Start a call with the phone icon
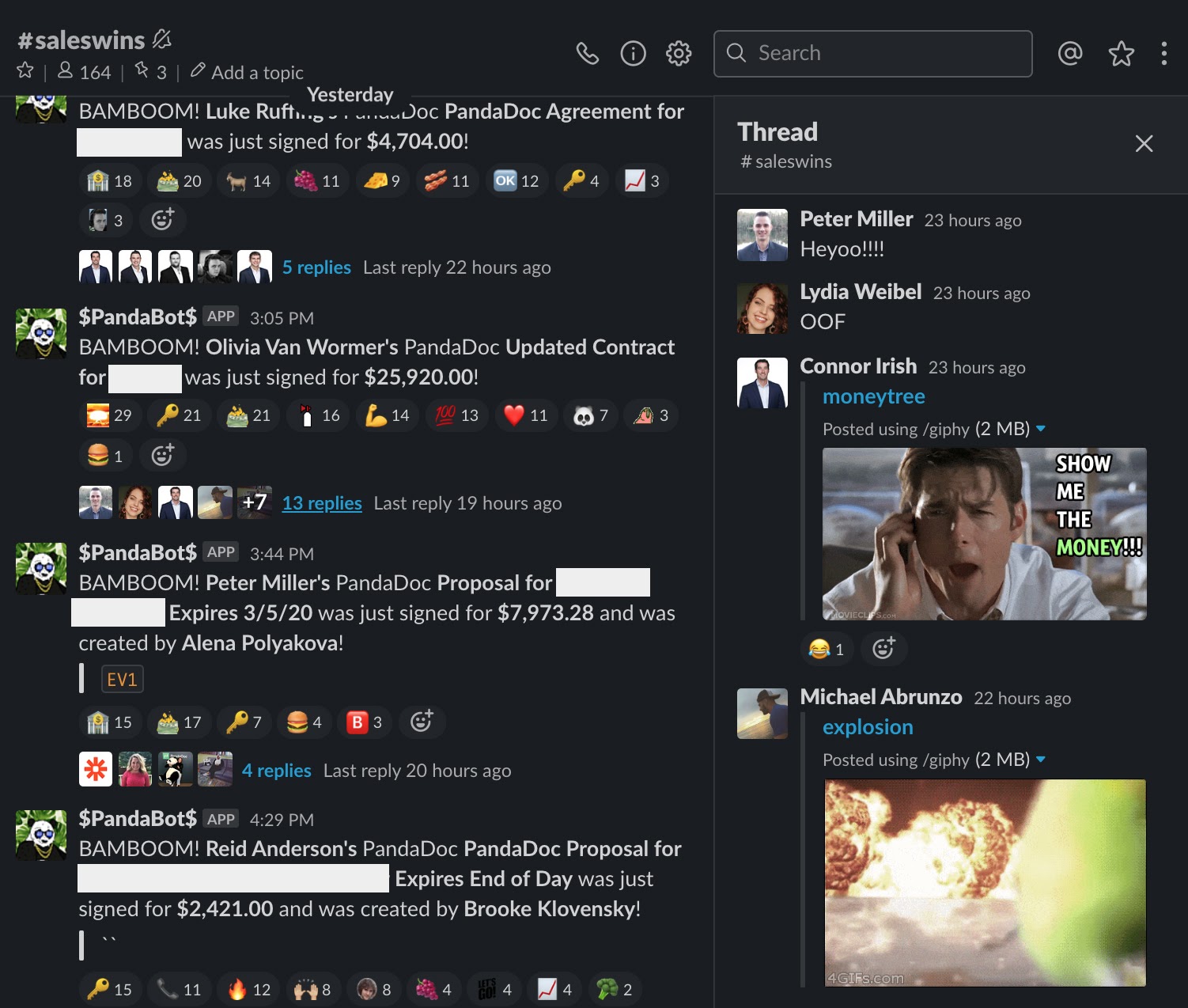 587,54
